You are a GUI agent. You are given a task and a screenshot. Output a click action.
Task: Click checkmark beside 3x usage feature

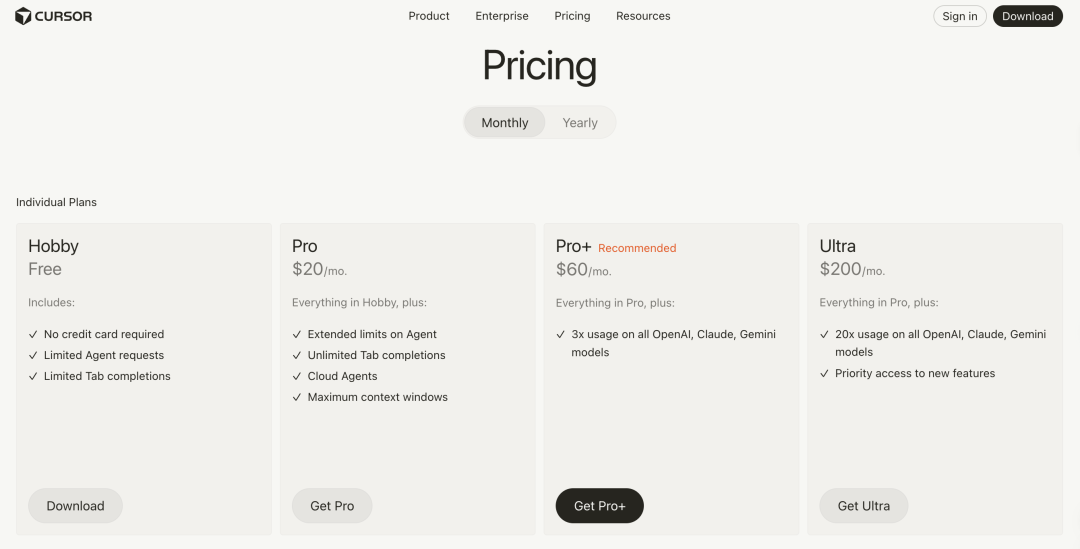(561, 335)
